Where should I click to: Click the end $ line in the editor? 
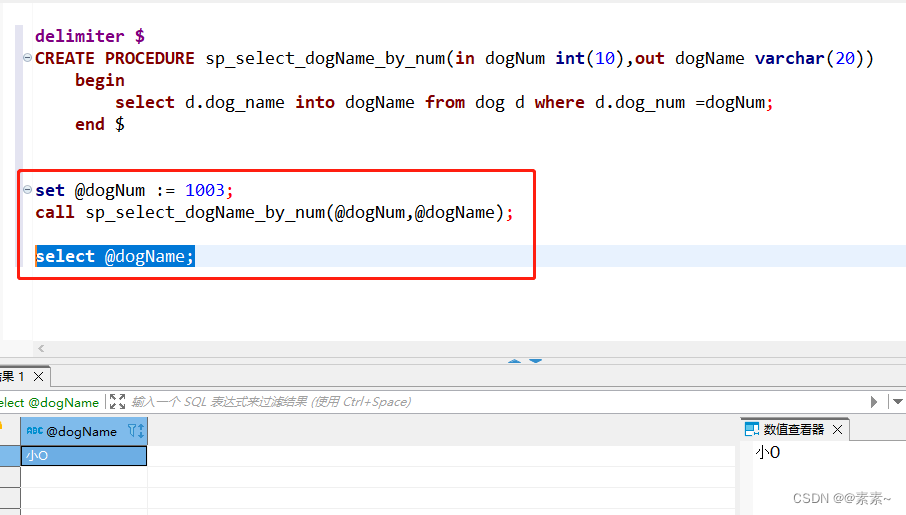click(x=99, y=124)
